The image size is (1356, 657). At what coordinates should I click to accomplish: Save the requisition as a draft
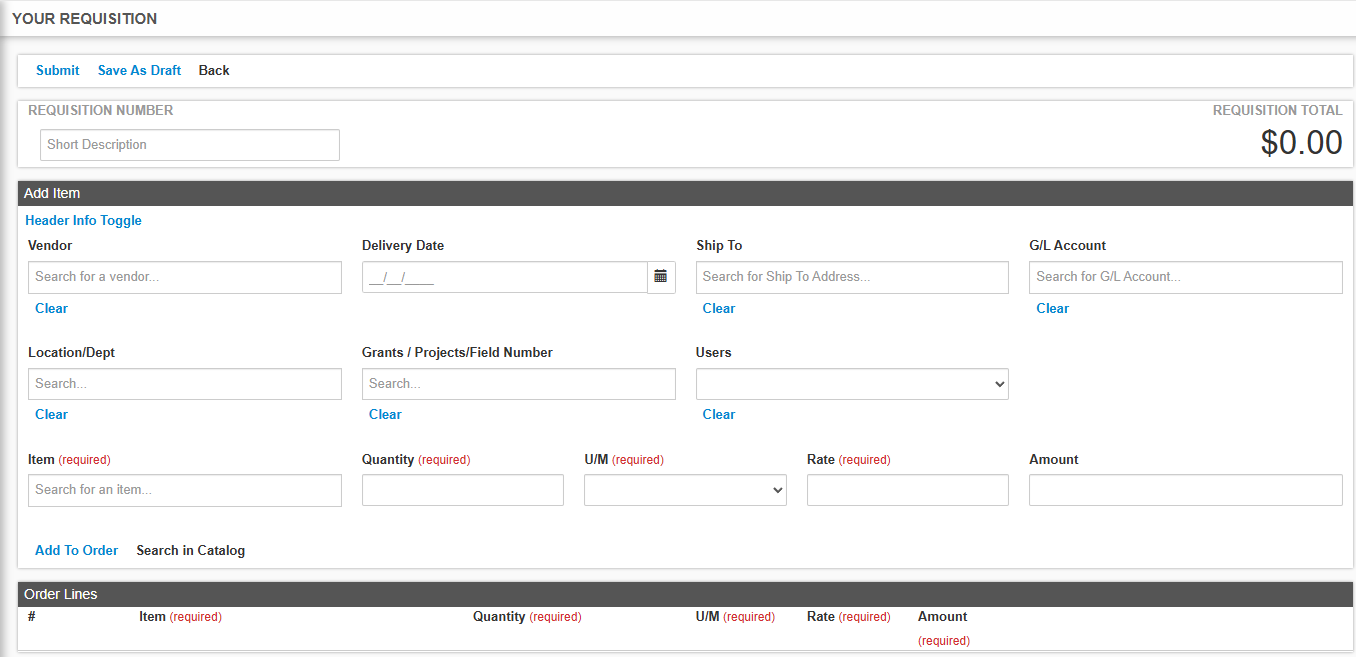[x=139, y=70]
